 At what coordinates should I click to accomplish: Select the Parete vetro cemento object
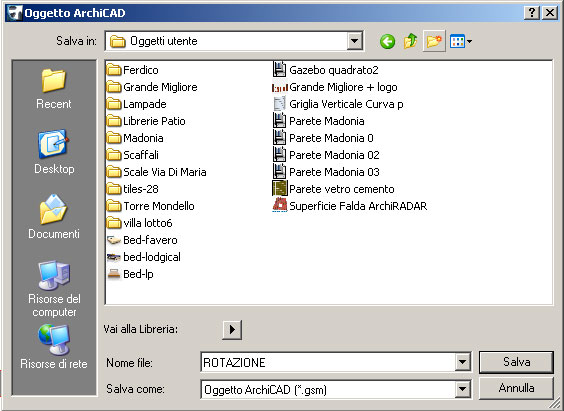click(333, 189)
